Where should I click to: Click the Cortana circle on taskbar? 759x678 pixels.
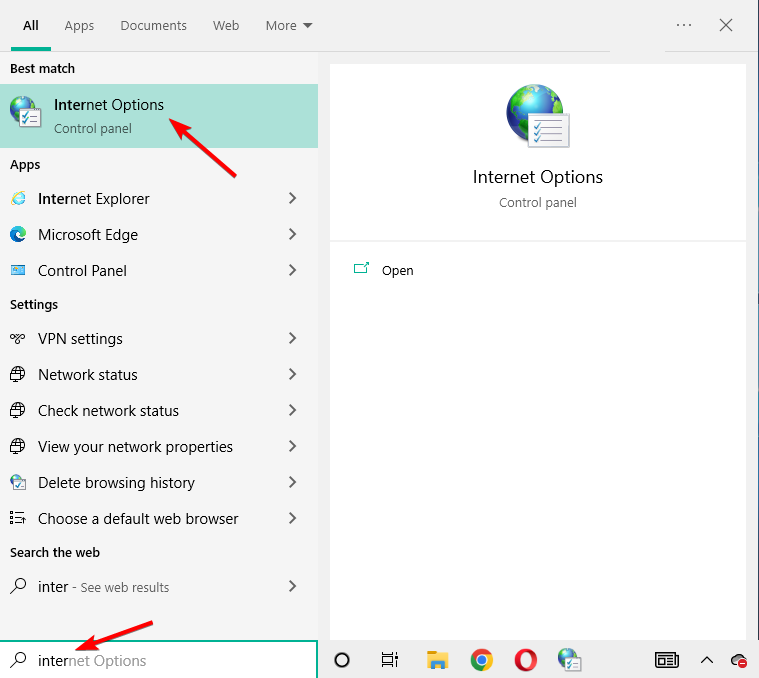[342, 660]
